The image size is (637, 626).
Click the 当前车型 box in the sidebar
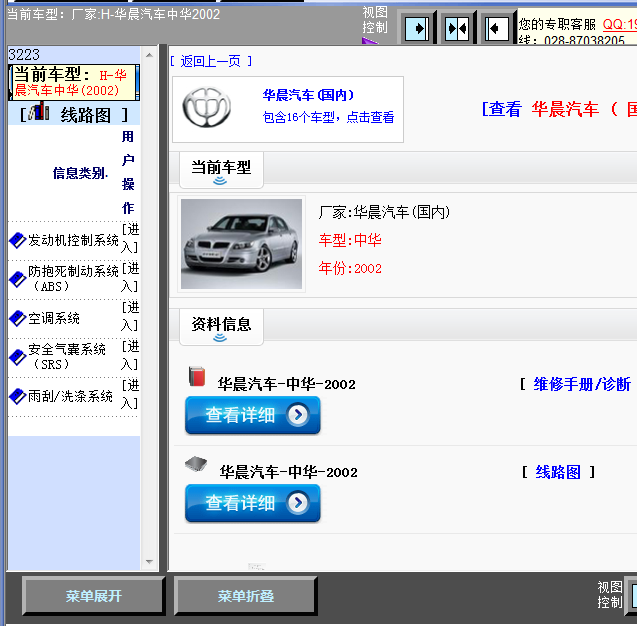(74, 82)
